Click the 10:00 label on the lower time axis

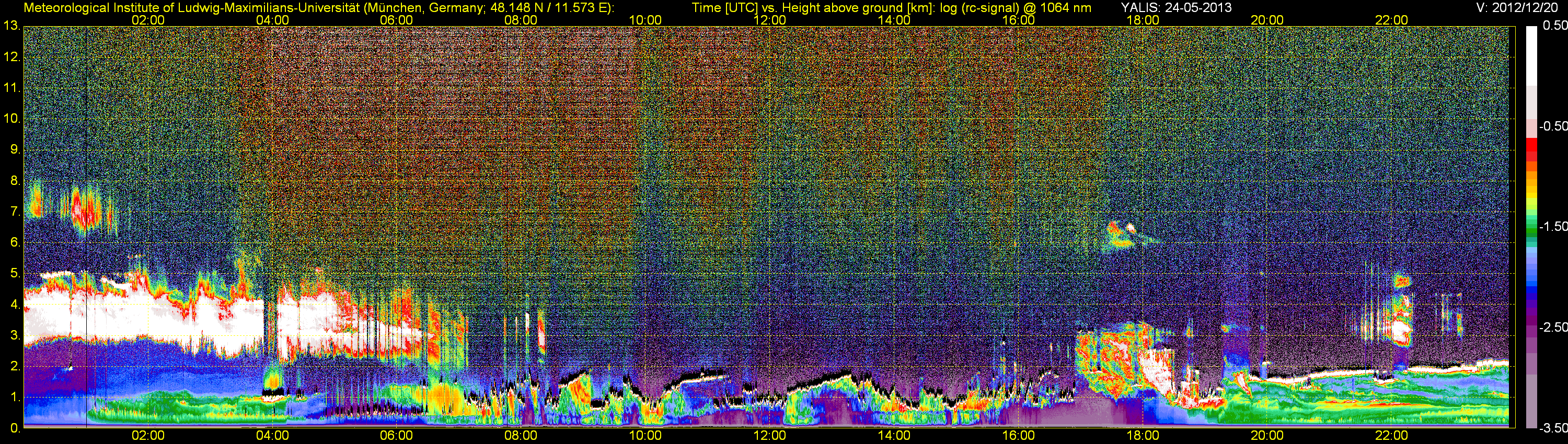point(645,436)
